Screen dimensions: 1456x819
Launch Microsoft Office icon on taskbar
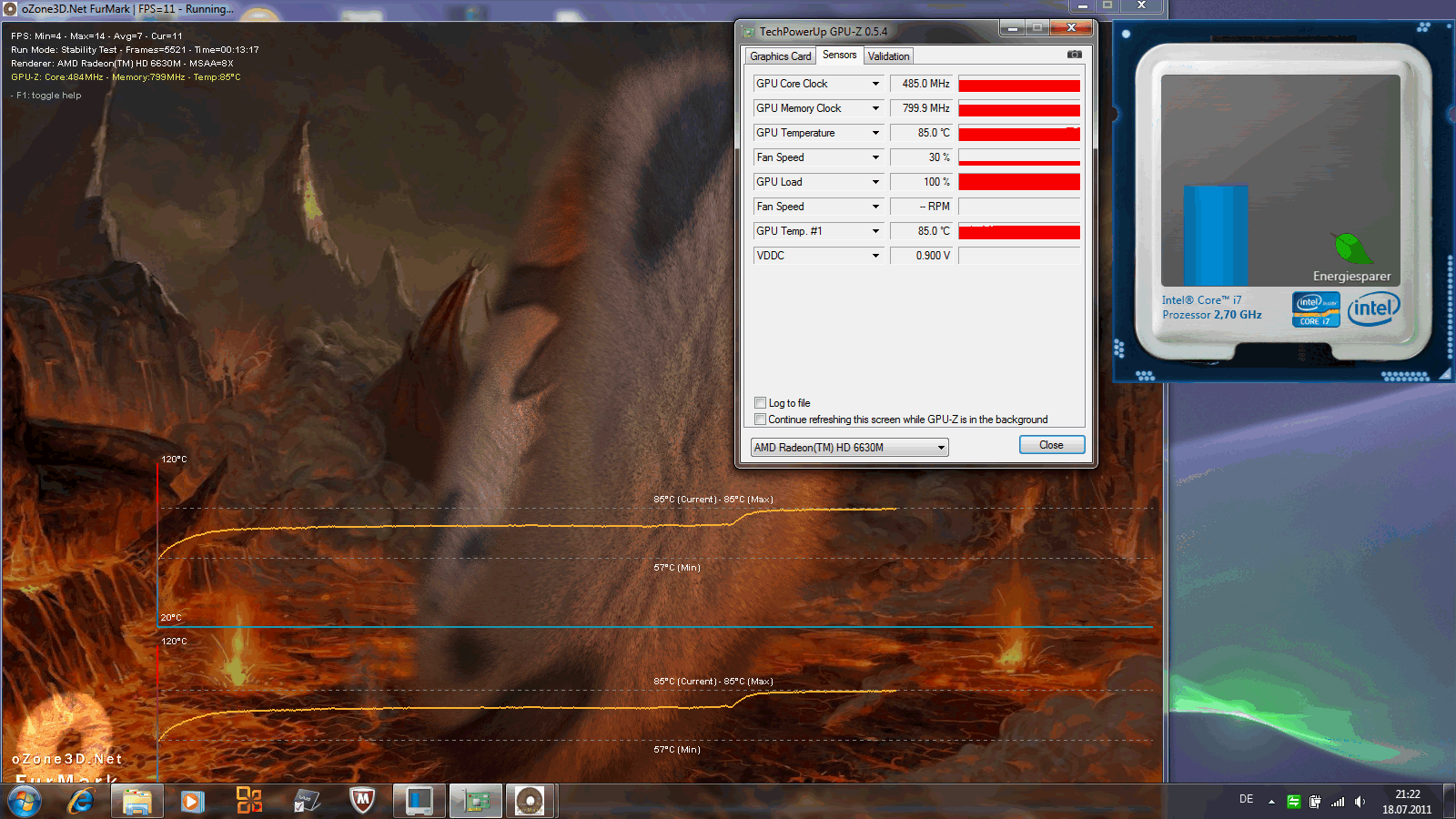tap(248, 801)
